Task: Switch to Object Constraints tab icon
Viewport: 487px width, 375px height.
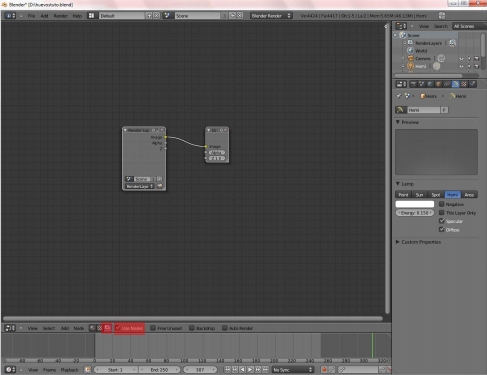Action: 447,84
